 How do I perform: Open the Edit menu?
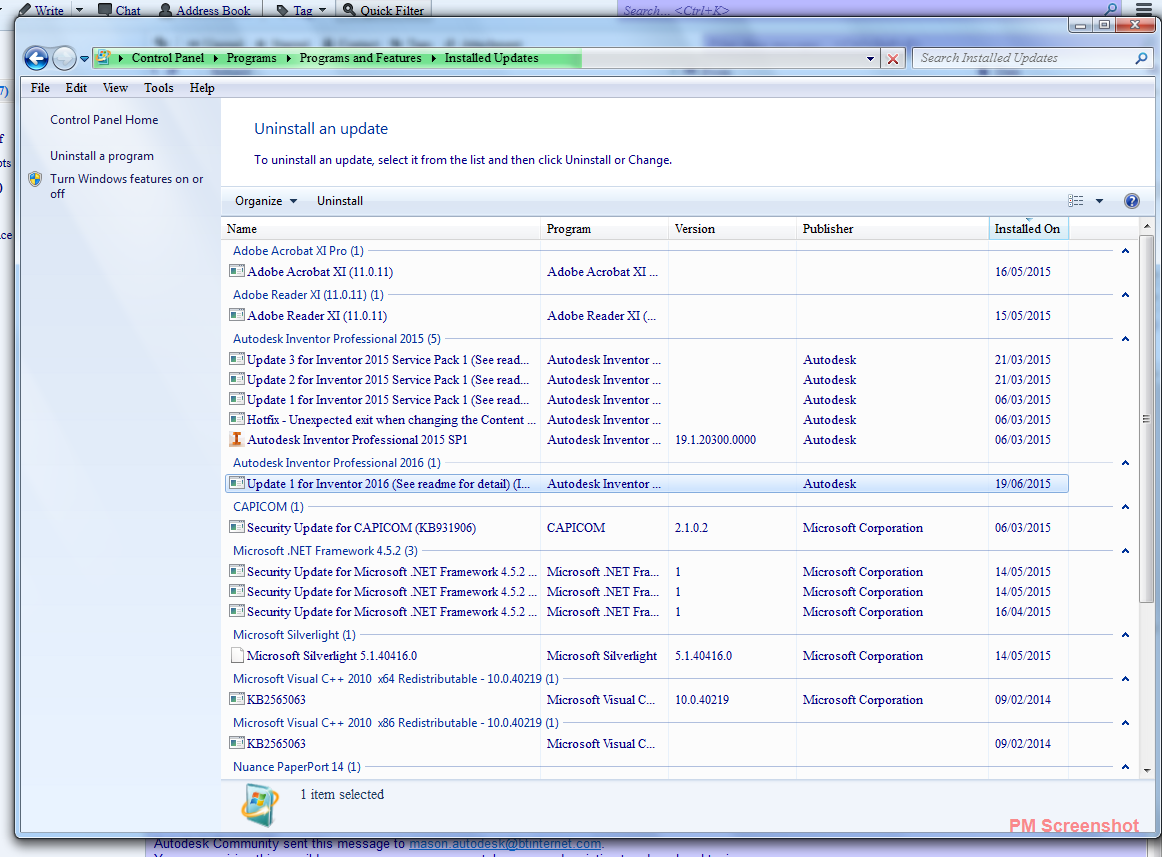(76, 87)
